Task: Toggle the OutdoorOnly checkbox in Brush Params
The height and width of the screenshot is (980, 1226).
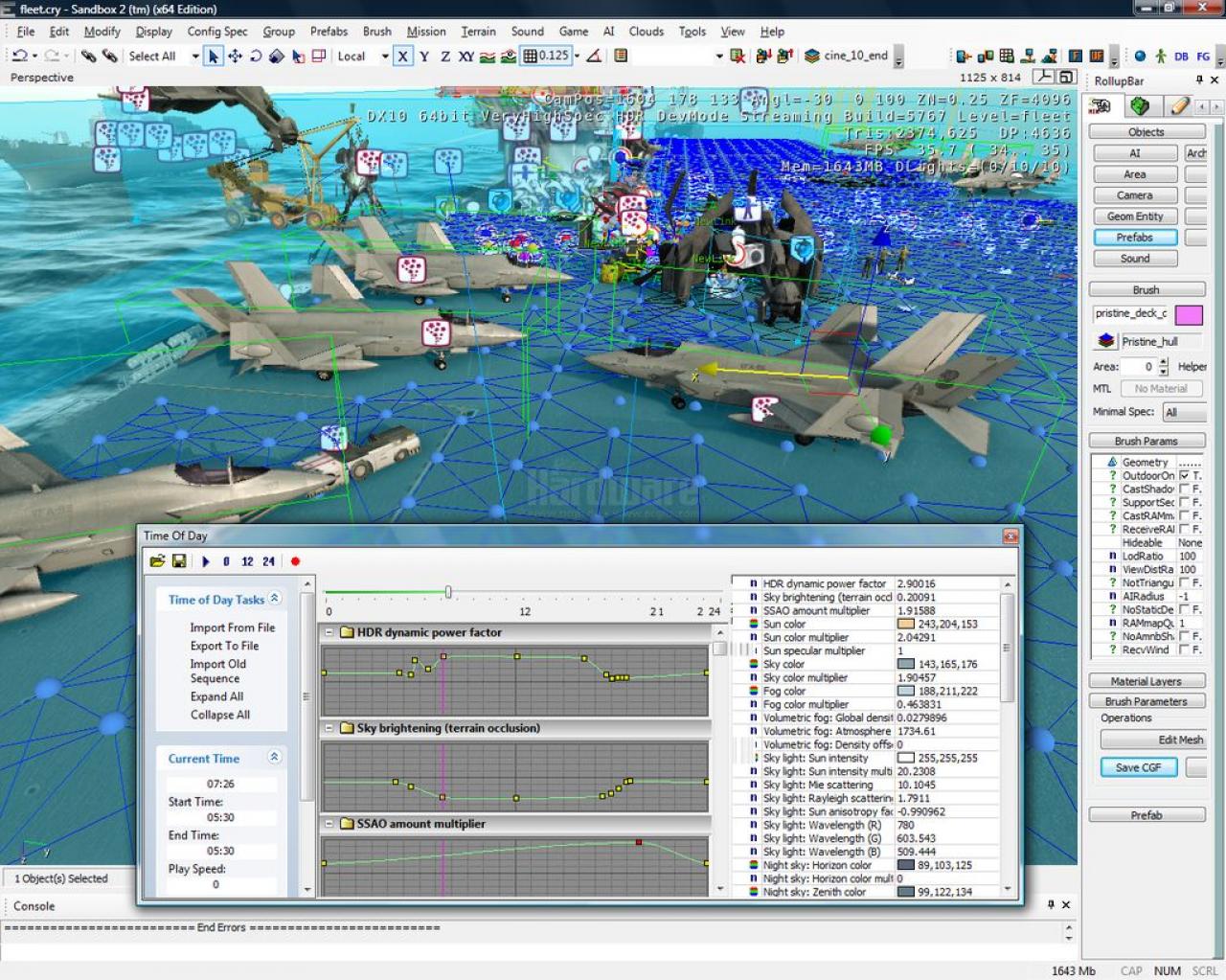Action: pos(1185,475)
